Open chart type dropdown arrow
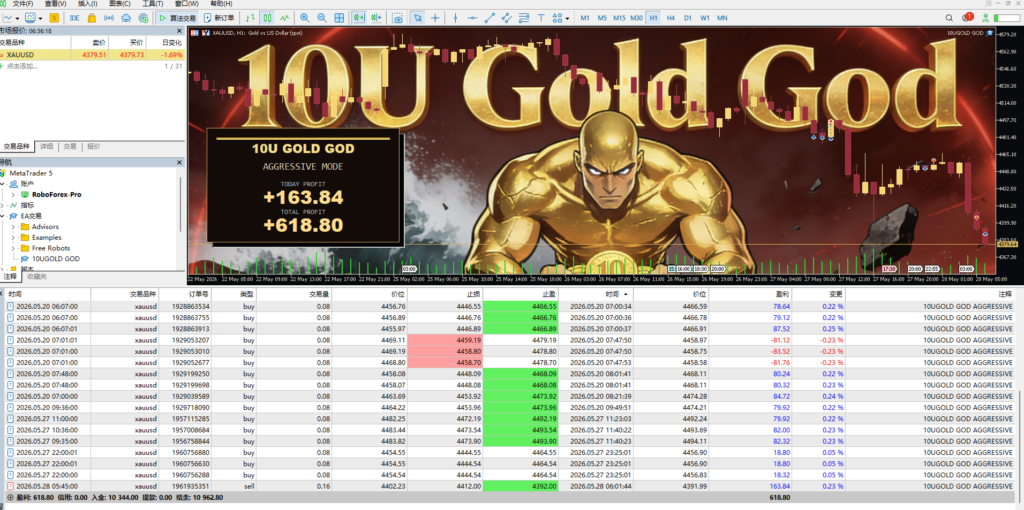1024x510 pixels. point(18,18)
